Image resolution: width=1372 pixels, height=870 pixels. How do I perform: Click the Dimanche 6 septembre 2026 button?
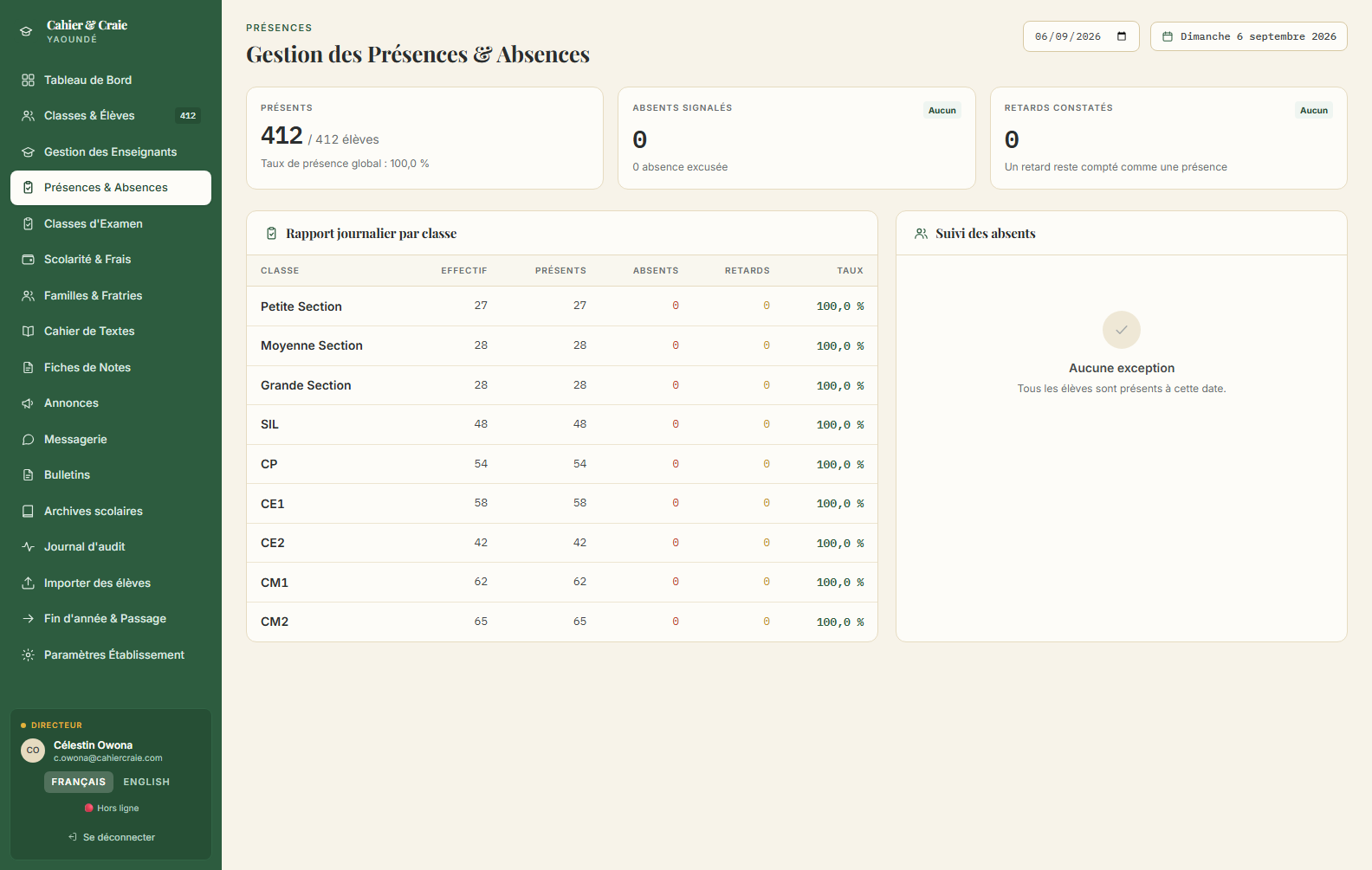tap(1249, 36)
